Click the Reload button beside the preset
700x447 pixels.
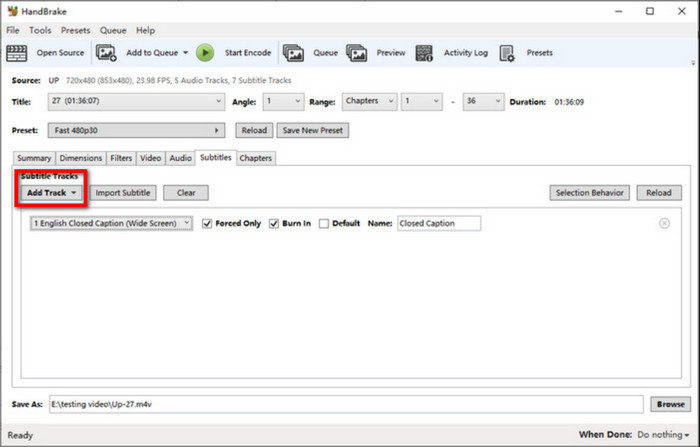point(254,130)
